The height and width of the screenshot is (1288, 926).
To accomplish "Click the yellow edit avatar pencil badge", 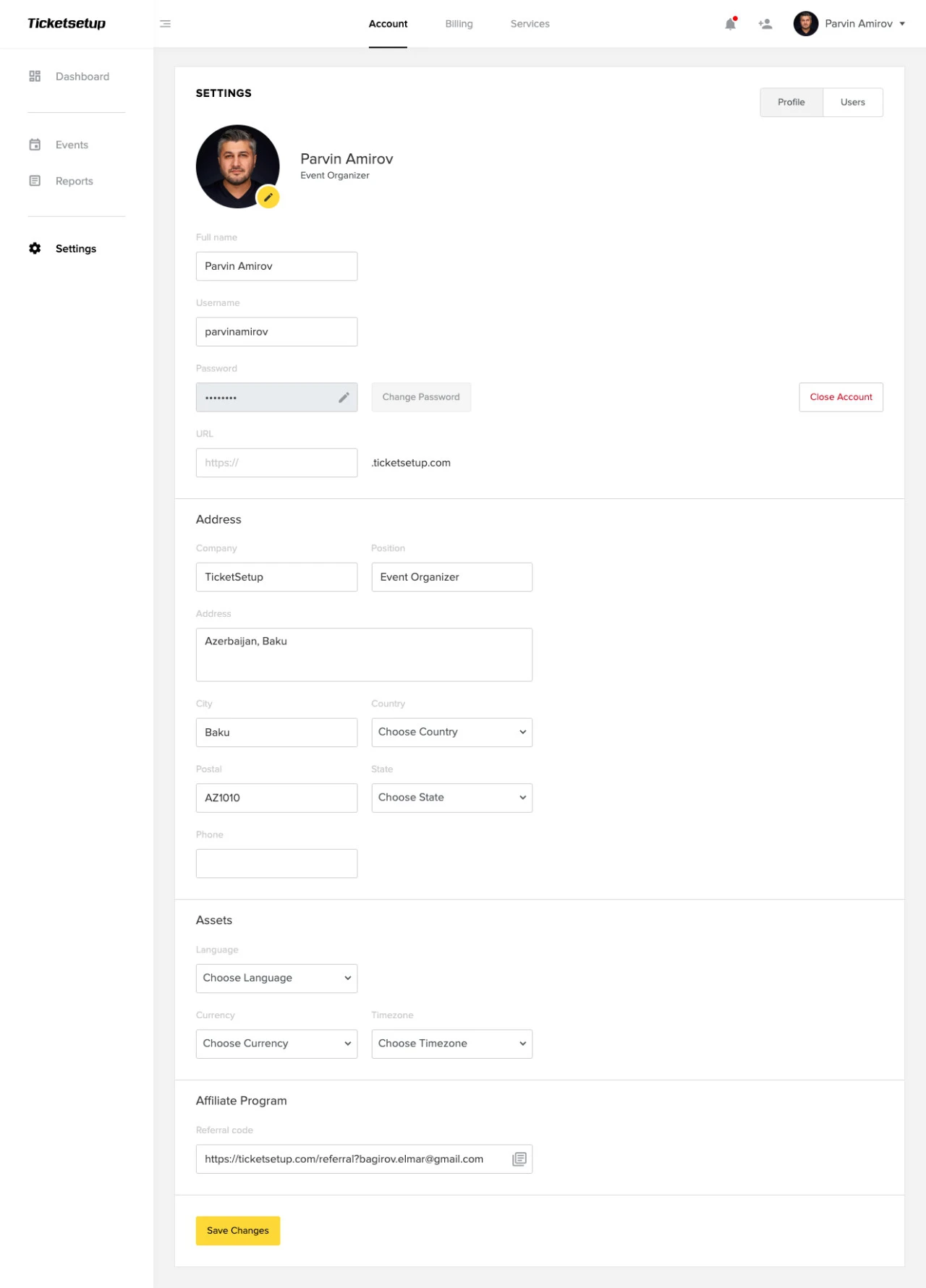I will pos(268,197).
